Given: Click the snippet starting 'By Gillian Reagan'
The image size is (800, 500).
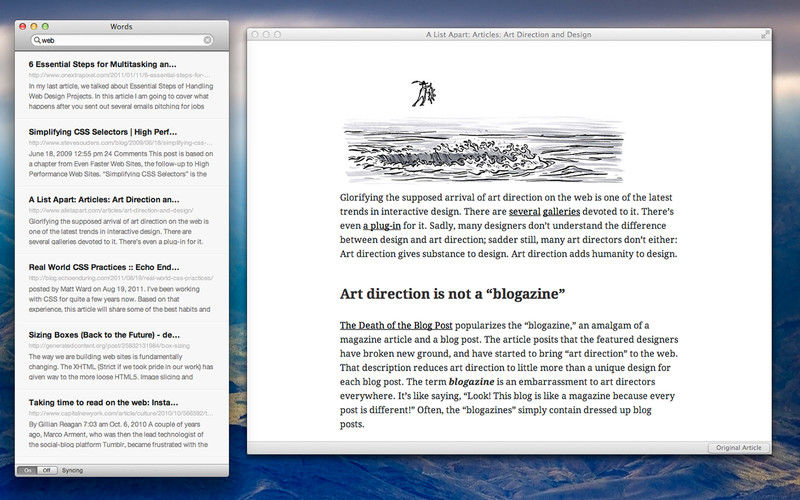Looking at the screenshot, I should click(x=118, y=434).
